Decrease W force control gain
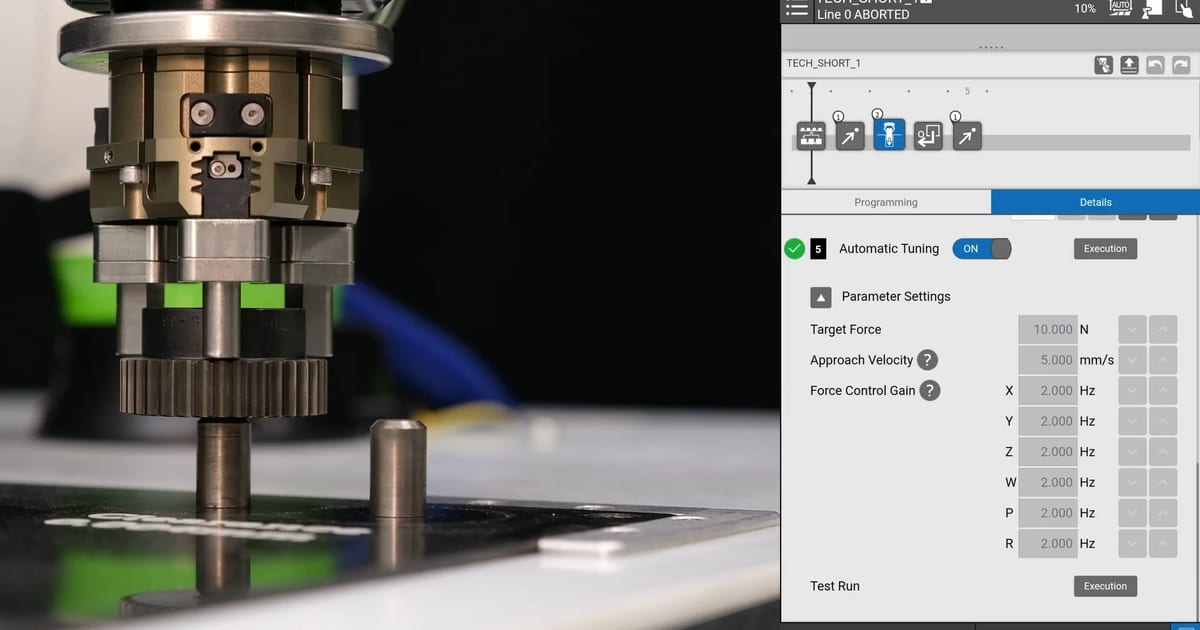The image size is (1200, 630). click(x=1132, y=482)
